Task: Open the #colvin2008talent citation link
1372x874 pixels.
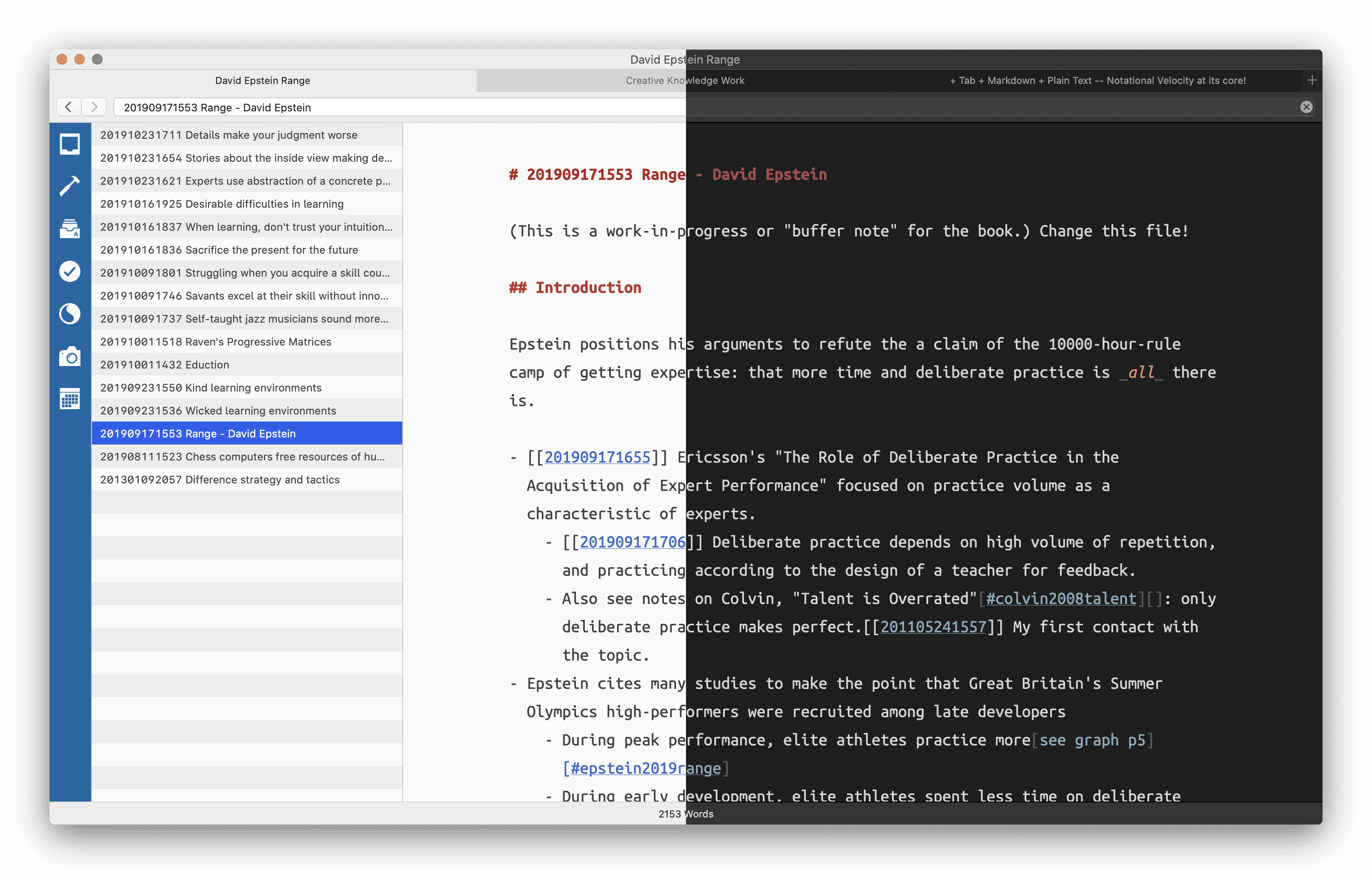Action: pyautogui.click(x=1061, y=598)
